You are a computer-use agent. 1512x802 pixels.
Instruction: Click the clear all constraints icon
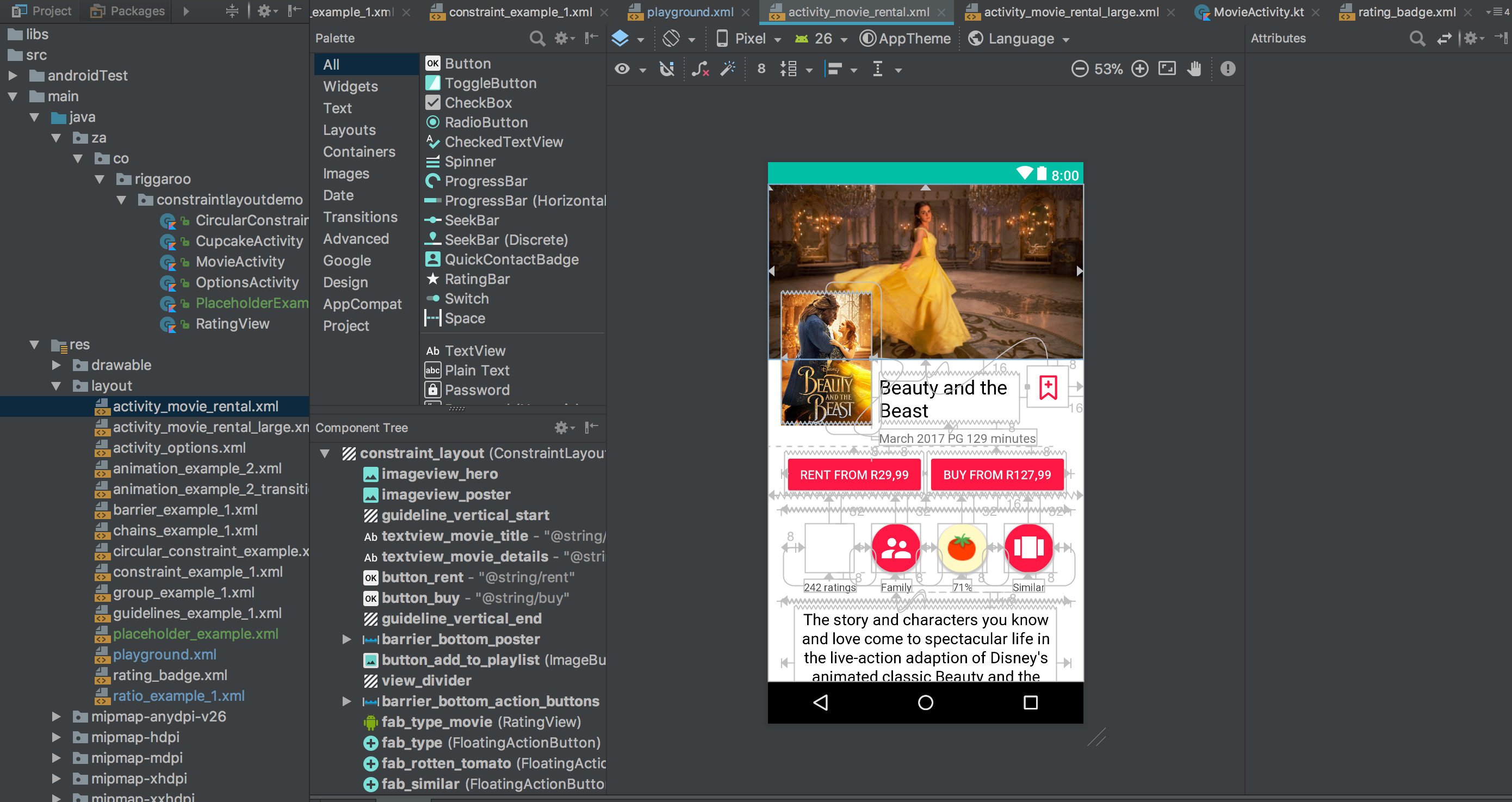tap(700, 69)
